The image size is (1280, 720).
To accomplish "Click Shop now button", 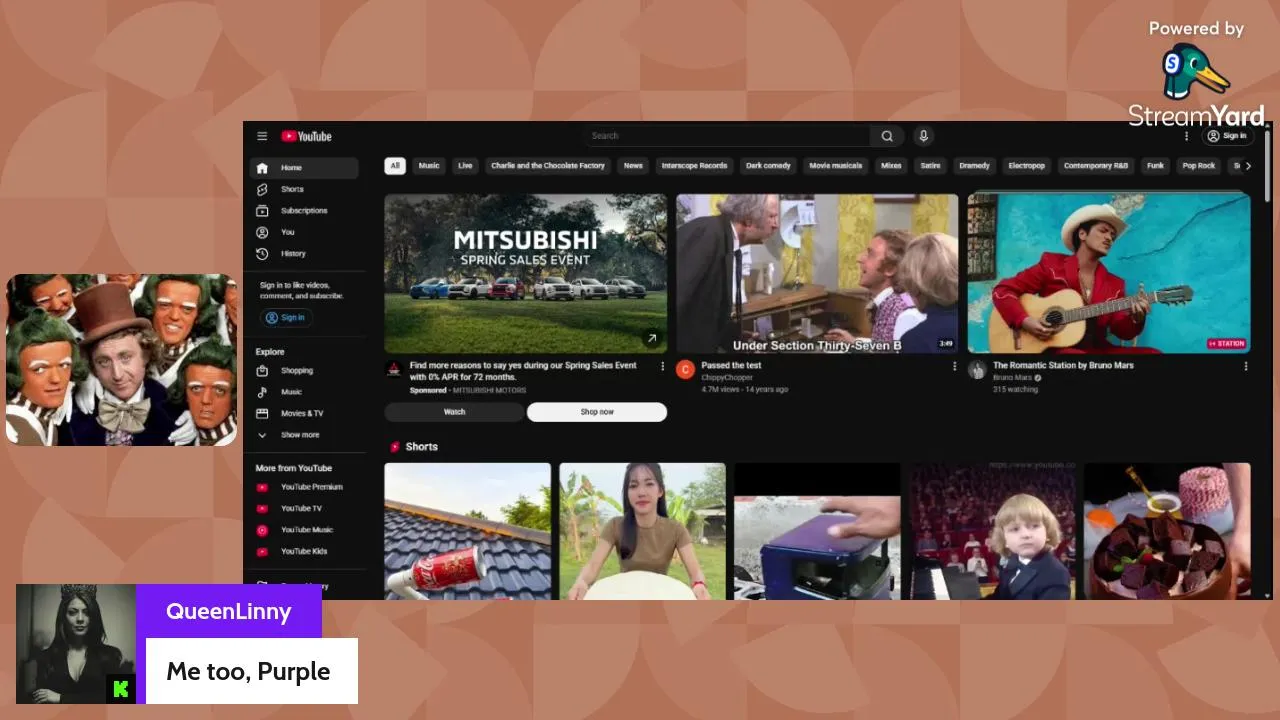I will tap(597, 412).
